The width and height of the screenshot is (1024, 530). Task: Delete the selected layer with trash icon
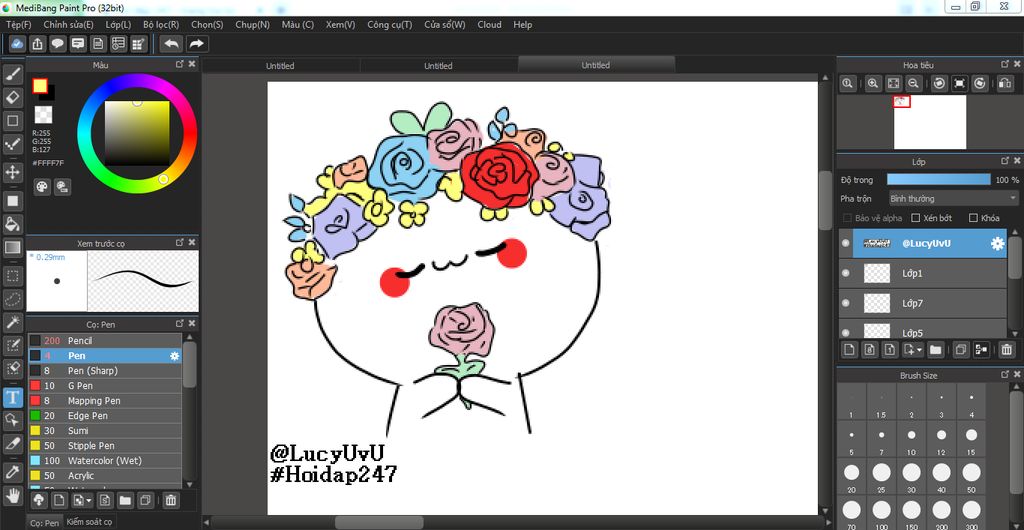click(1006, 350)
